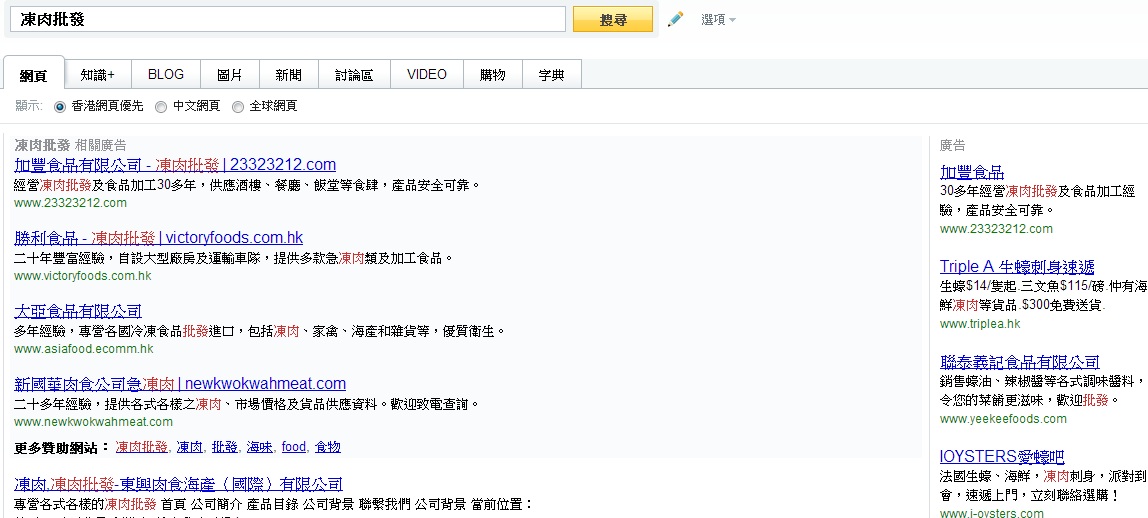Open the BLOG tab
Screen dimensions: 1148x518
click(x=165, y=75)
